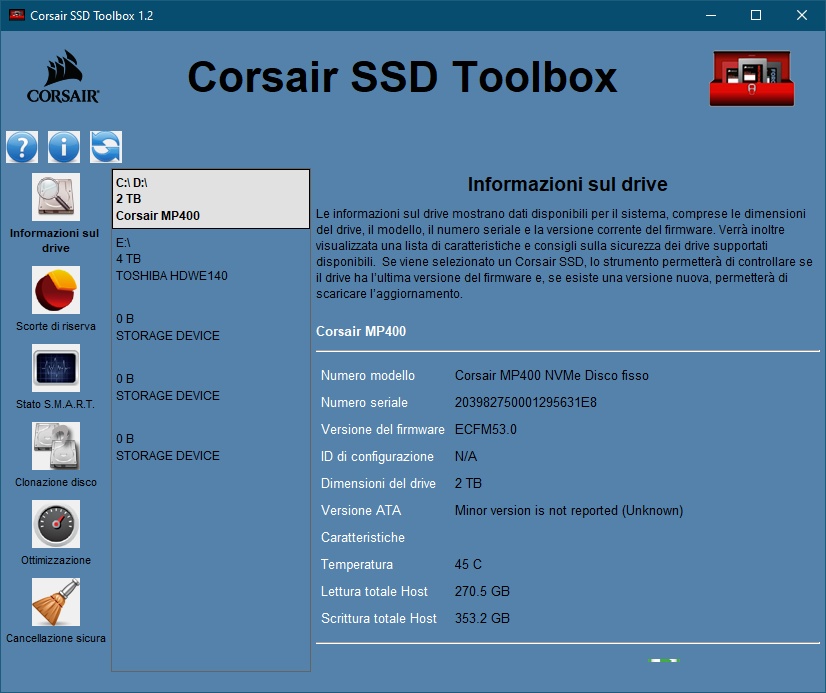This screenshot has width=826, height=693.
Task: Click the Corsair sails logo
Action: 63,77
